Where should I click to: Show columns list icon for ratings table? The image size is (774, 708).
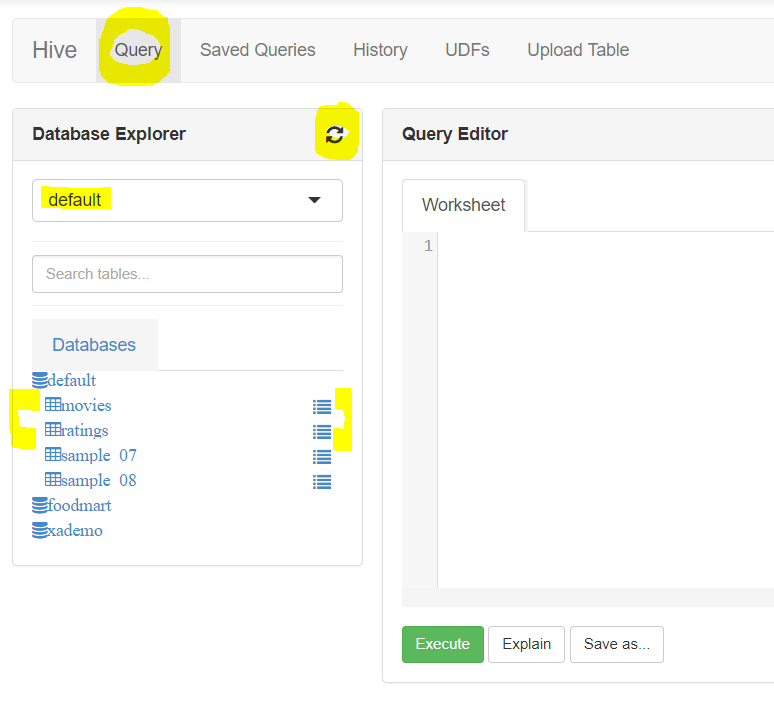(322, 432)
